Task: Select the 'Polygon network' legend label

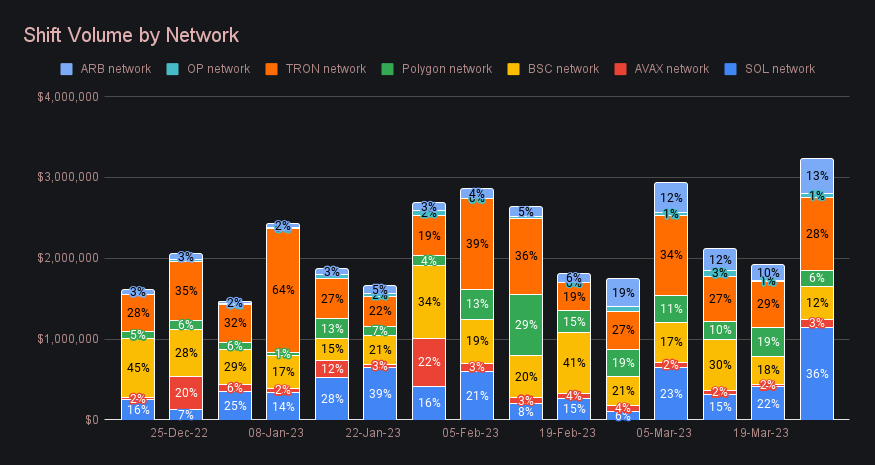Action: 447,69
